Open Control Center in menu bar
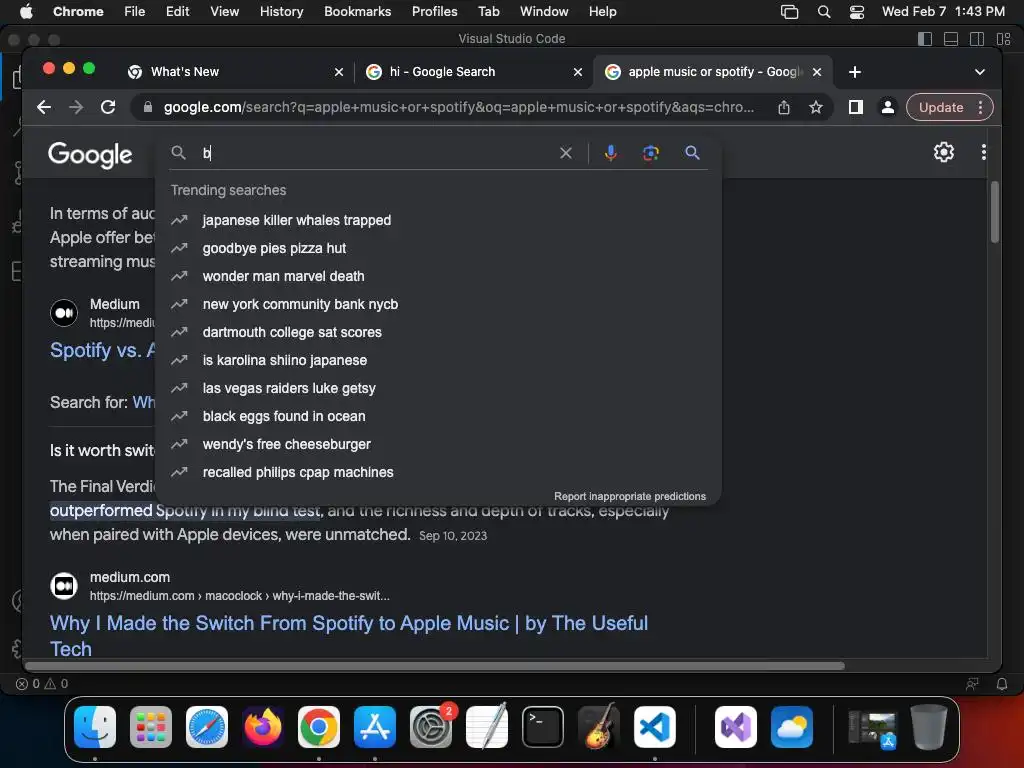 click(857, 12)
